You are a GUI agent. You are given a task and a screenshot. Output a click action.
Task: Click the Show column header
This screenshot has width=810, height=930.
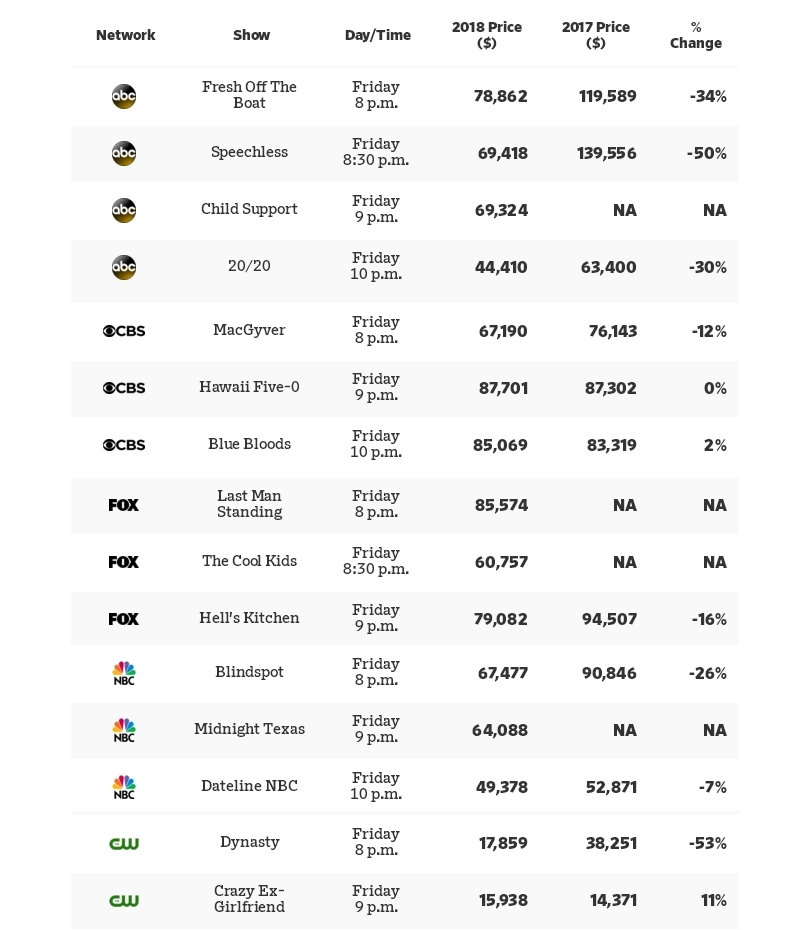tap(251, 35)
